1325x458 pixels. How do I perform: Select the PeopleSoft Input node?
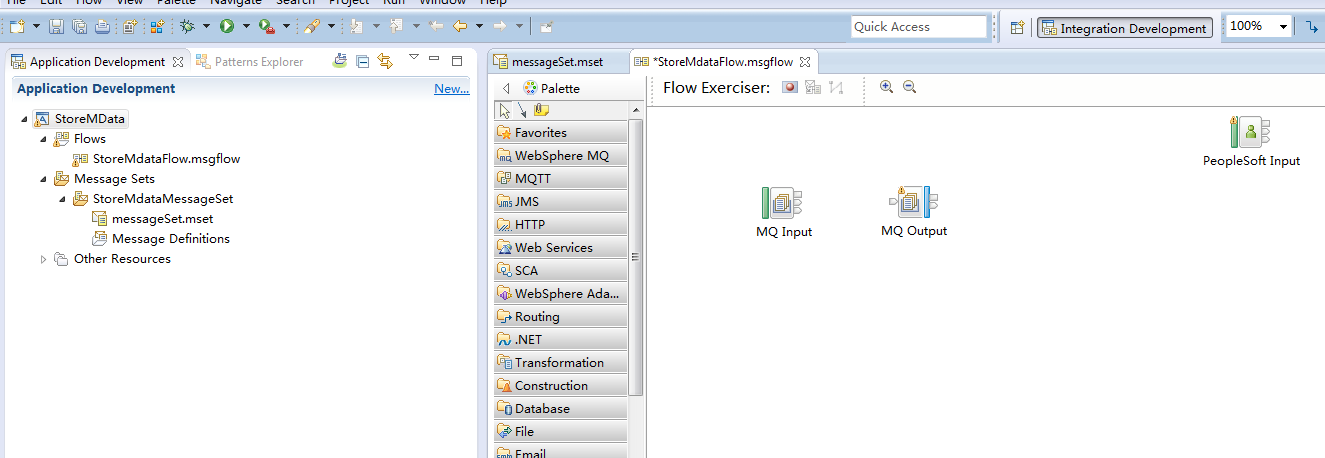(x=1251, y=142)
